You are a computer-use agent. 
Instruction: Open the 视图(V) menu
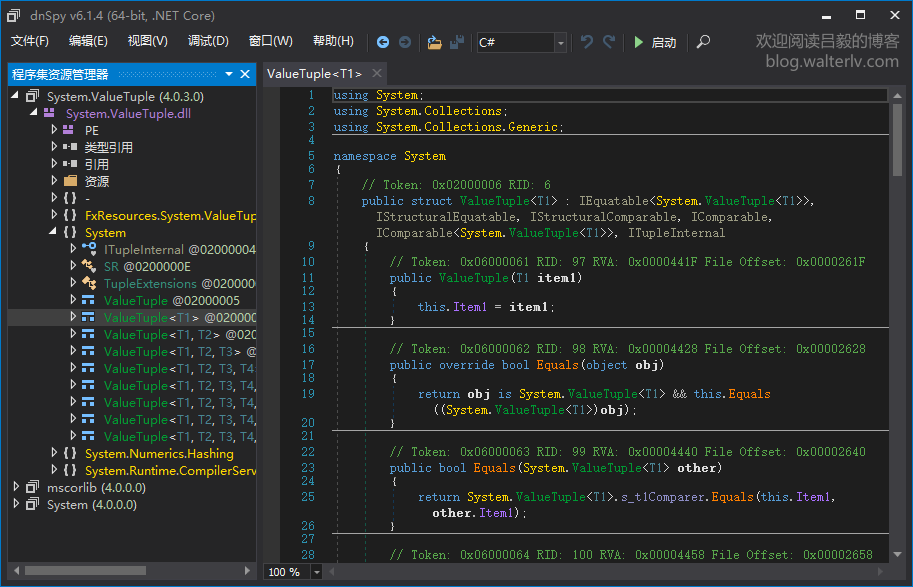(147, 41)
